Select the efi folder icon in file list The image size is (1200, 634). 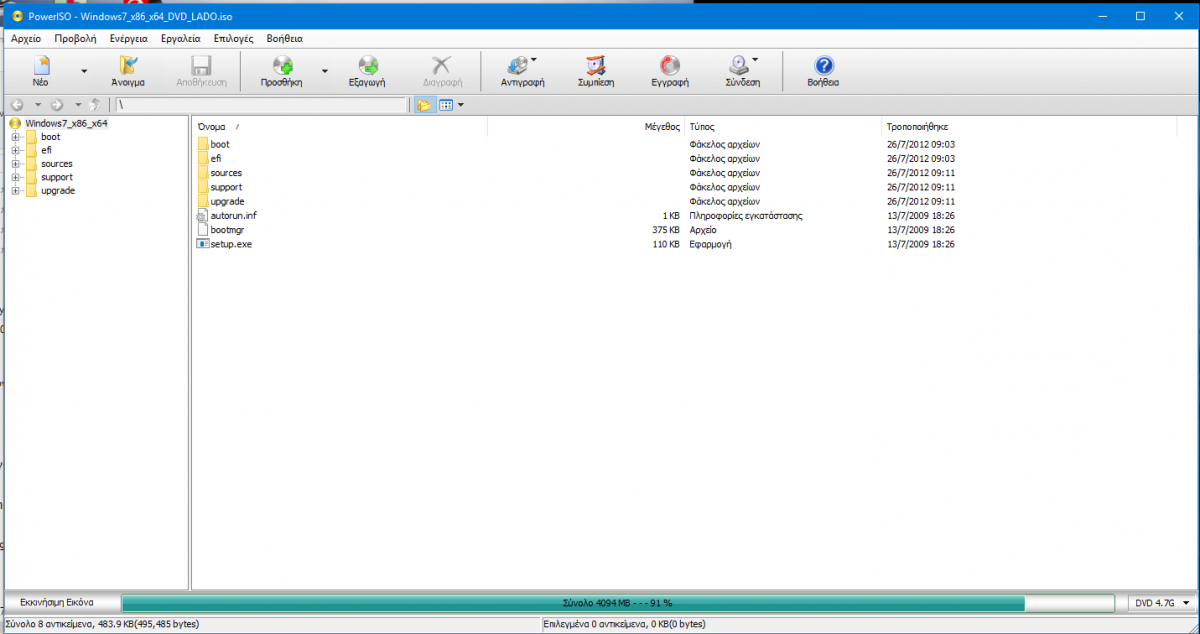click(x=203, y=159)
